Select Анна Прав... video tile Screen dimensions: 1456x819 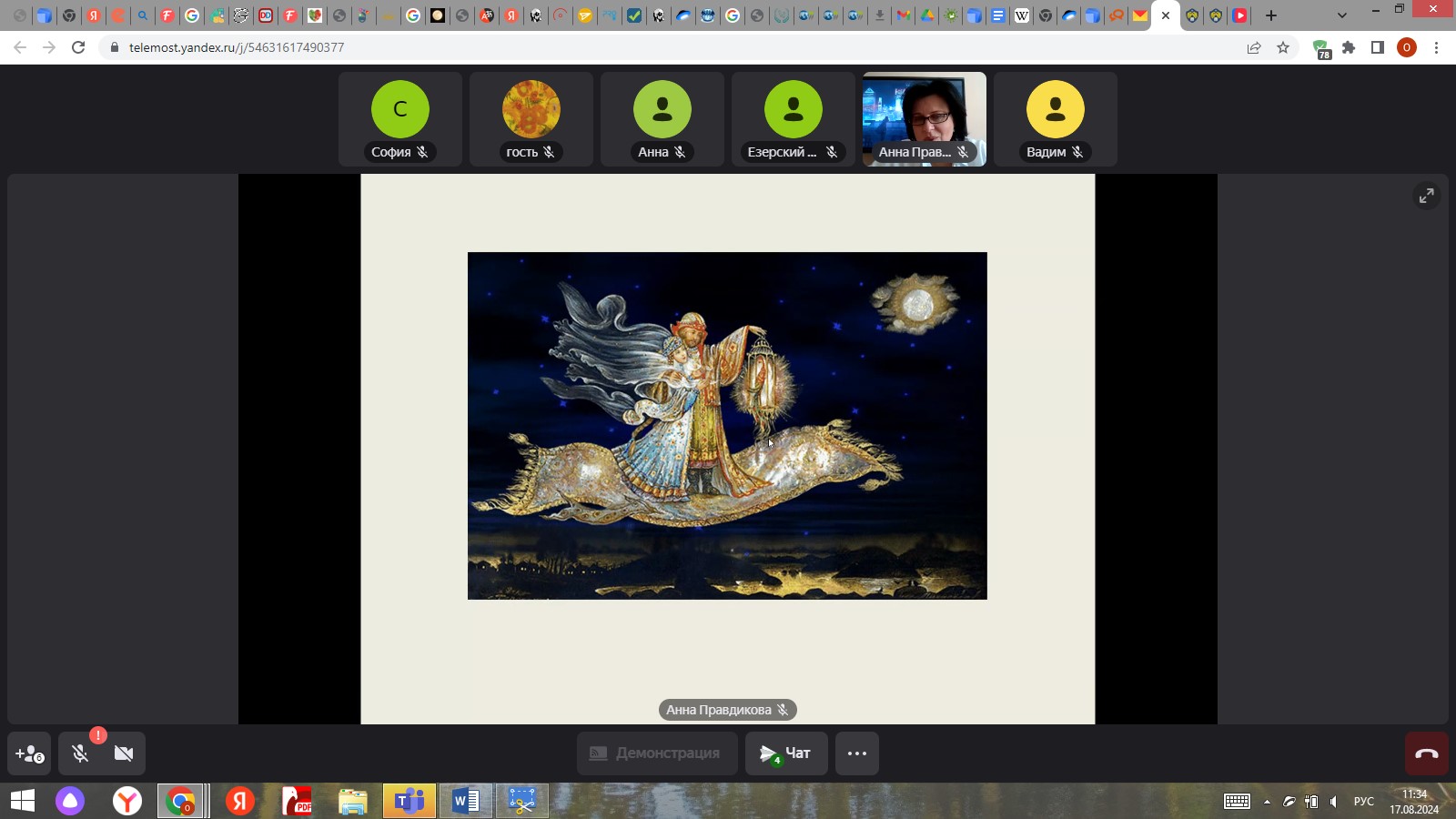[925, 119]
